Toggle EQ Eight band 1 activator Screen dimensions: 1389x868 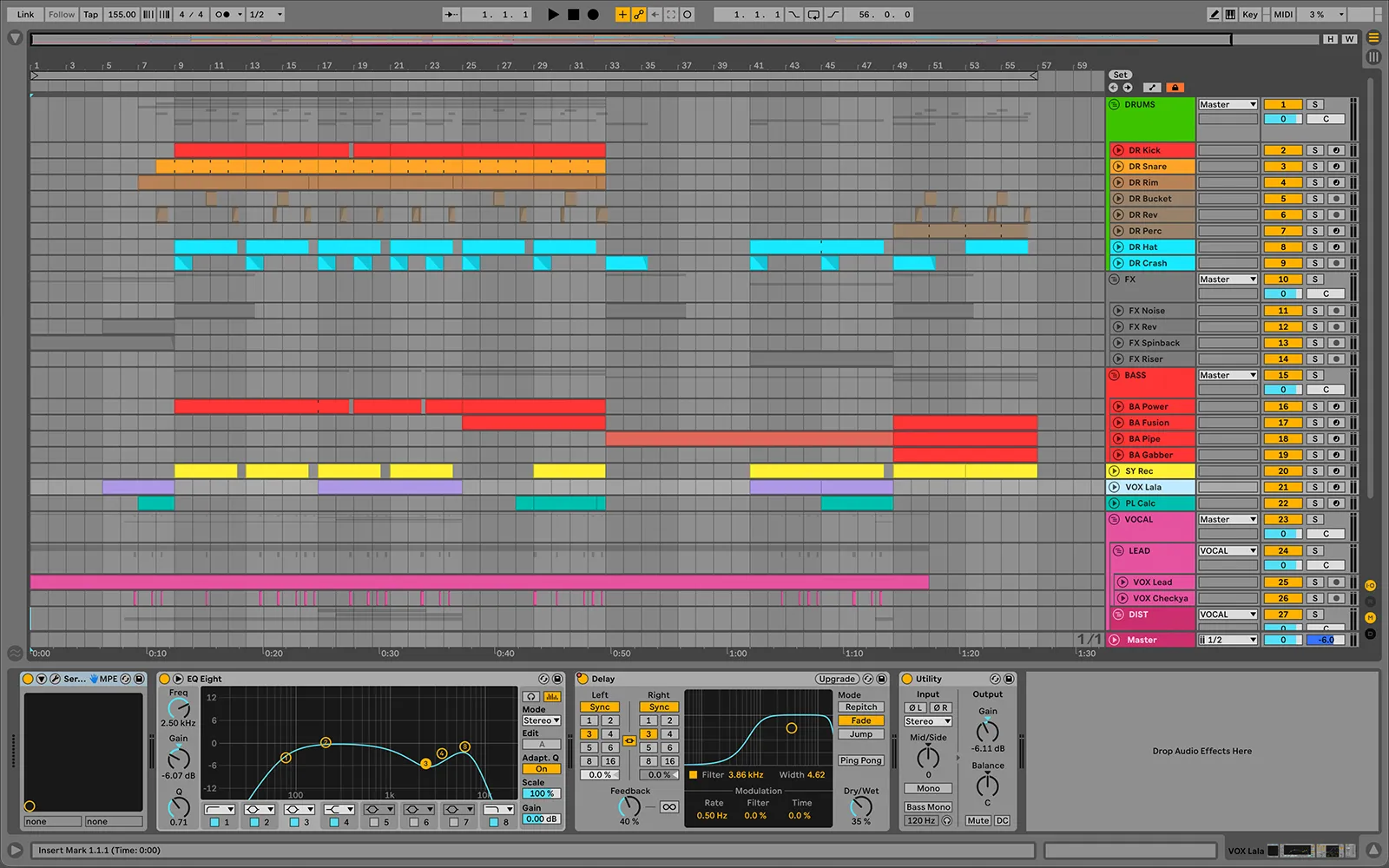pos(214,822)
